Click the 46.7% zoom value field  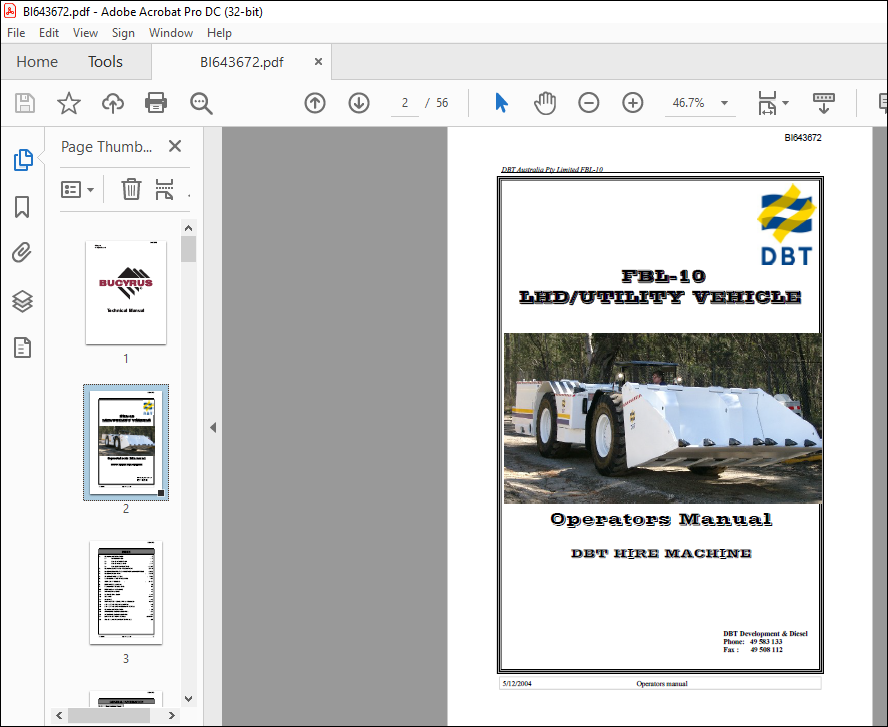pyautogui.click(x=689, y=103)
